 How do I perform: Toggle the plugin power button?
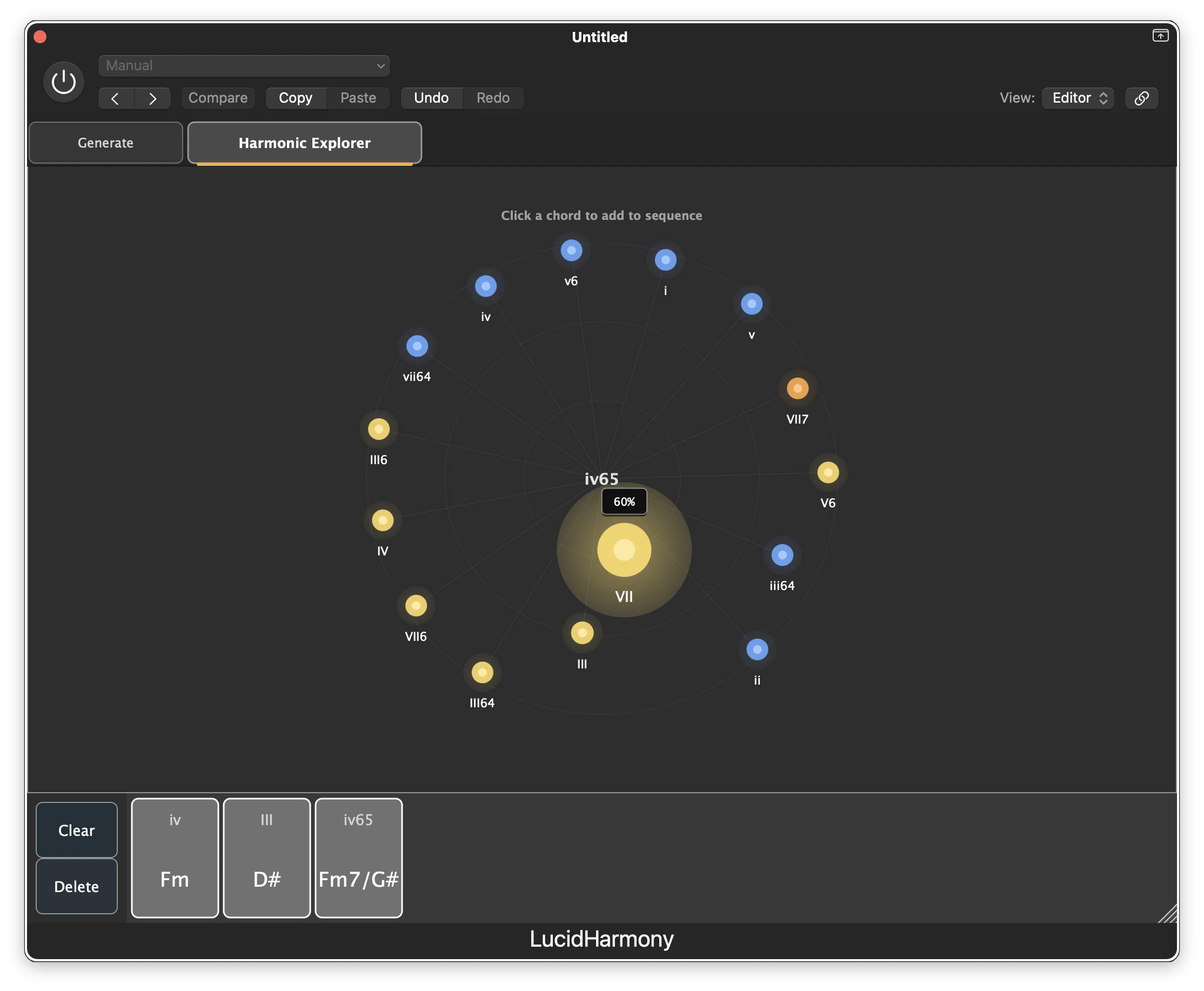pos(64,82)
